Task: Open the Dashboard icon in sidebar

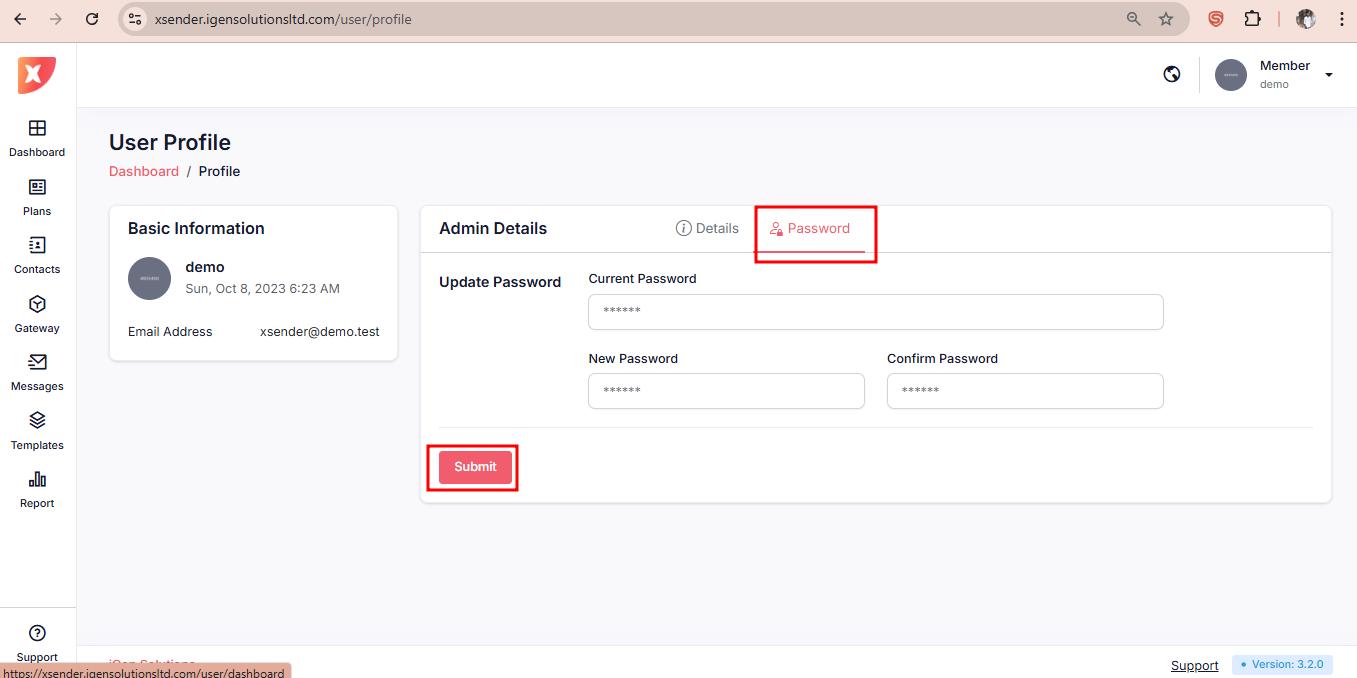Action: pyautogui.click(x=37, y=129)
